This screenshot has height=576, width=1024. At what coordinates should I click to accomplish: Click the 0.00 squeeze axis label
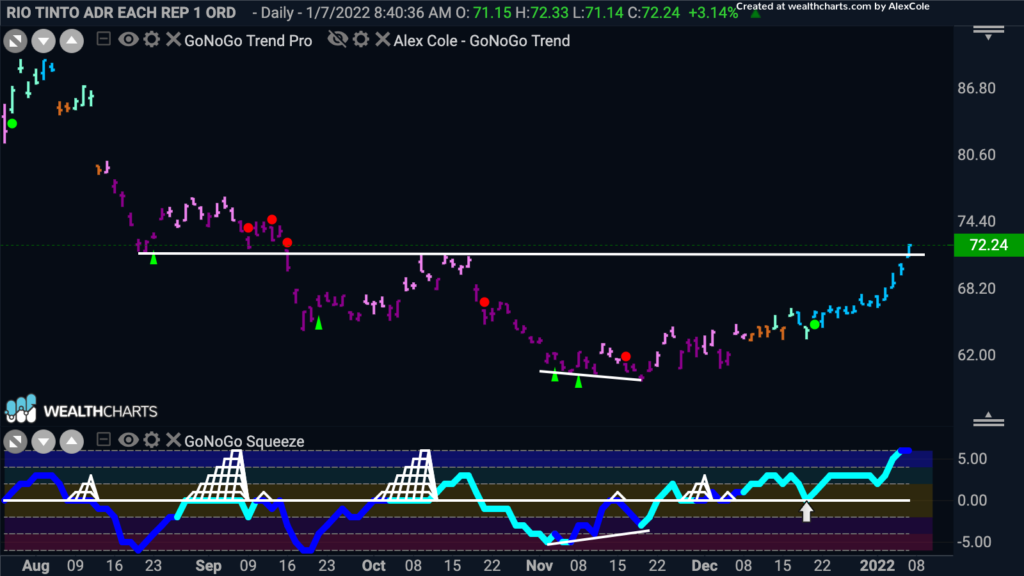972,500
